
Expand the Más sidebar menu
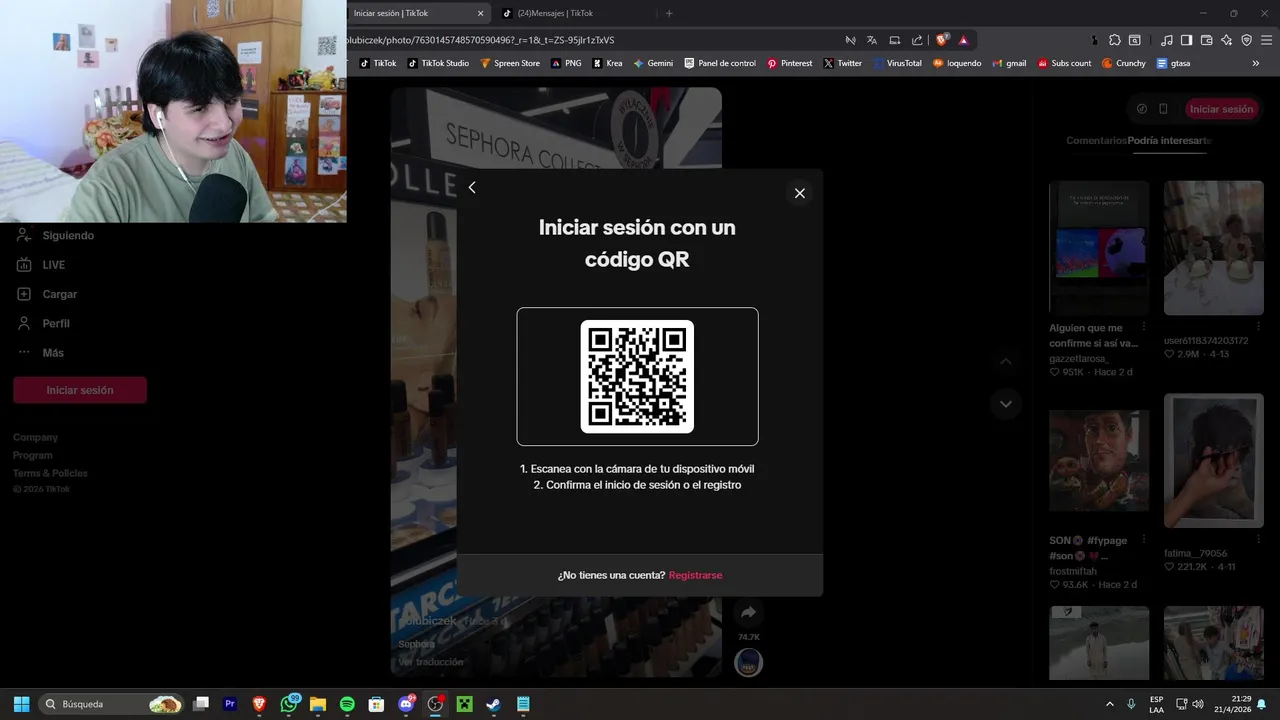52,353
